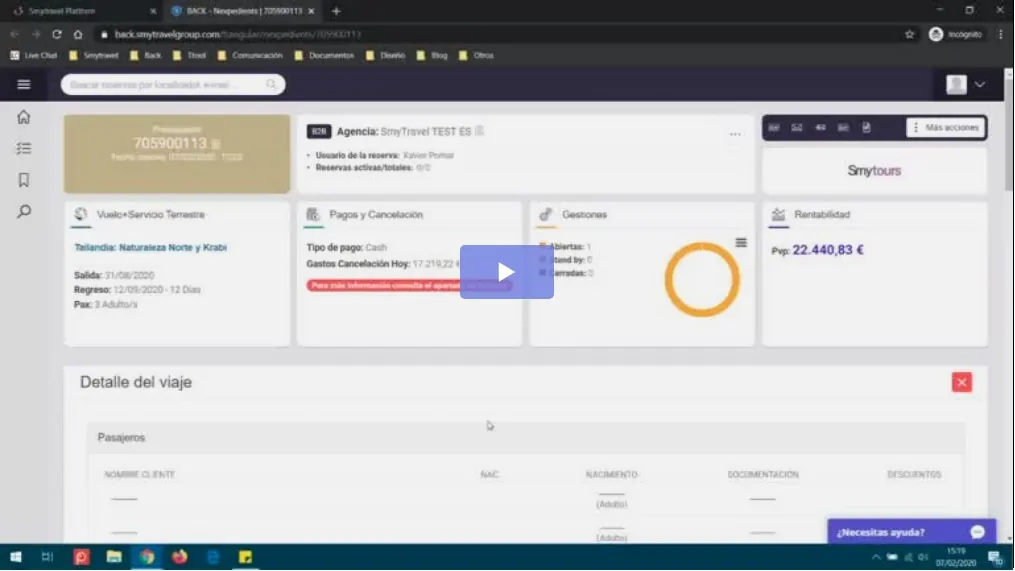Click the chart menu icon in Gestiones

[741, 242]
